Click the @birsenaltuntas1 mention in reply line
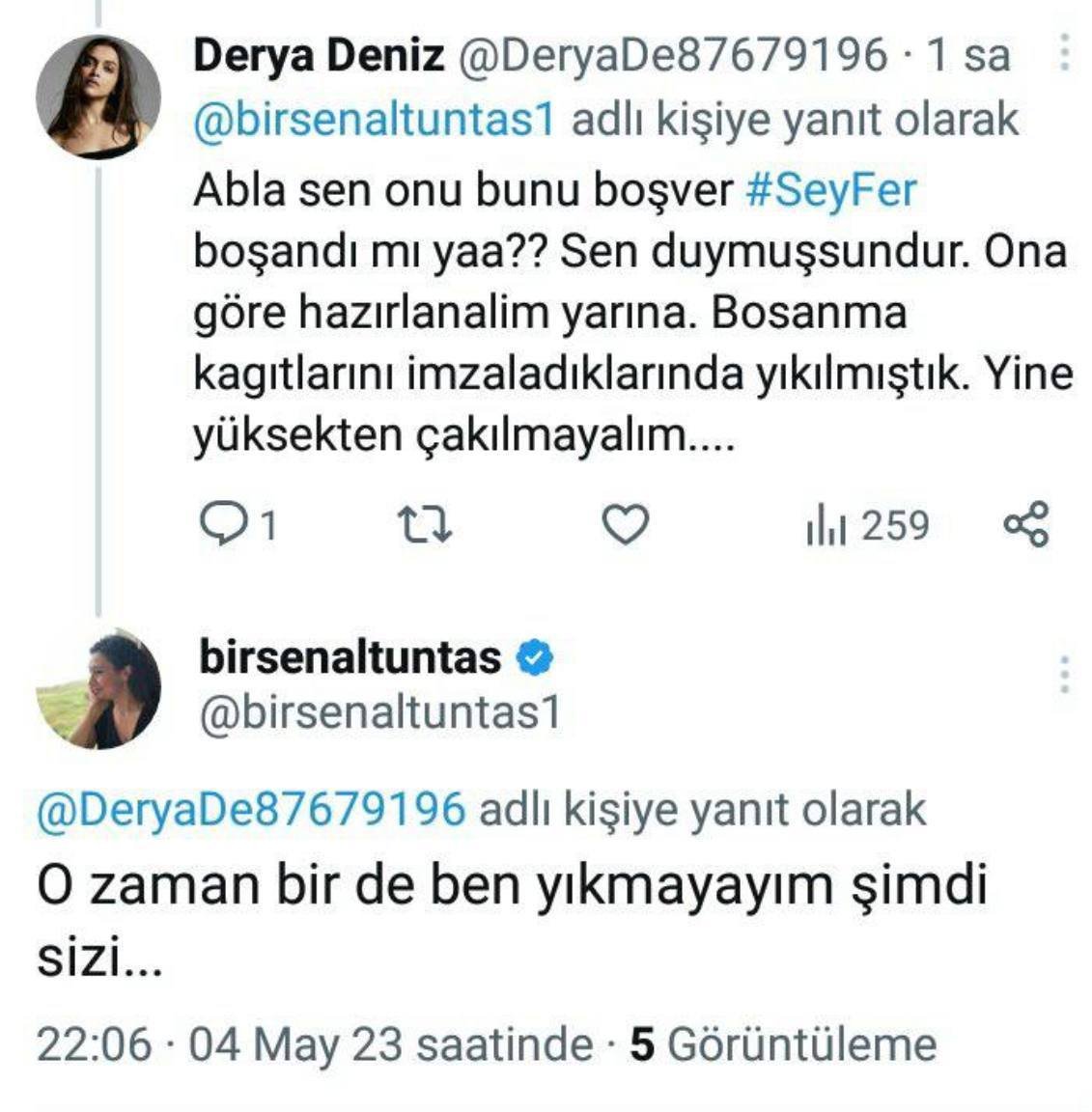1092x1112 pixels. 375,121
